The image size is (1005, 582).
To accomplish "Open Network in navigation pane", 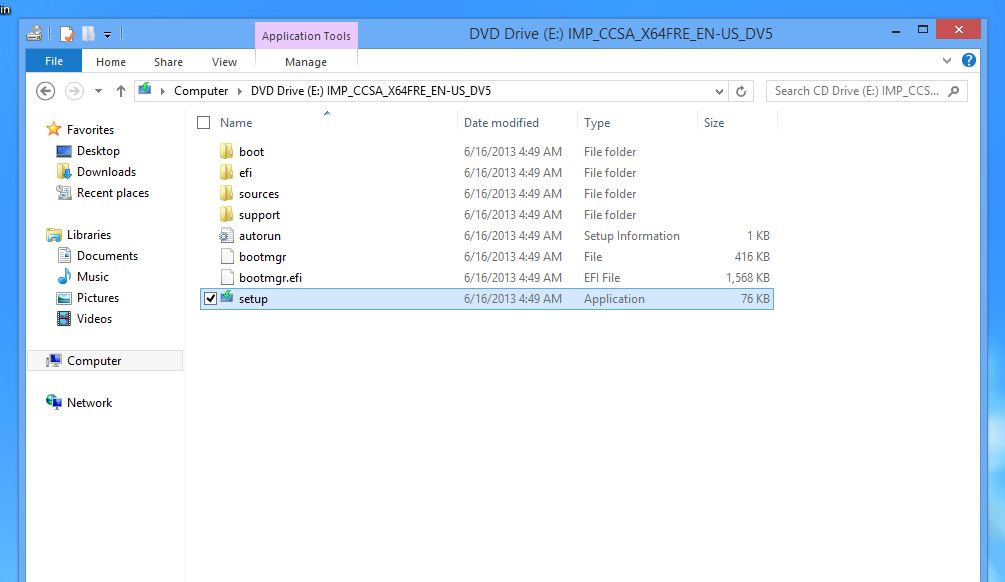I will pyautogui.click(x=89, y=403).
